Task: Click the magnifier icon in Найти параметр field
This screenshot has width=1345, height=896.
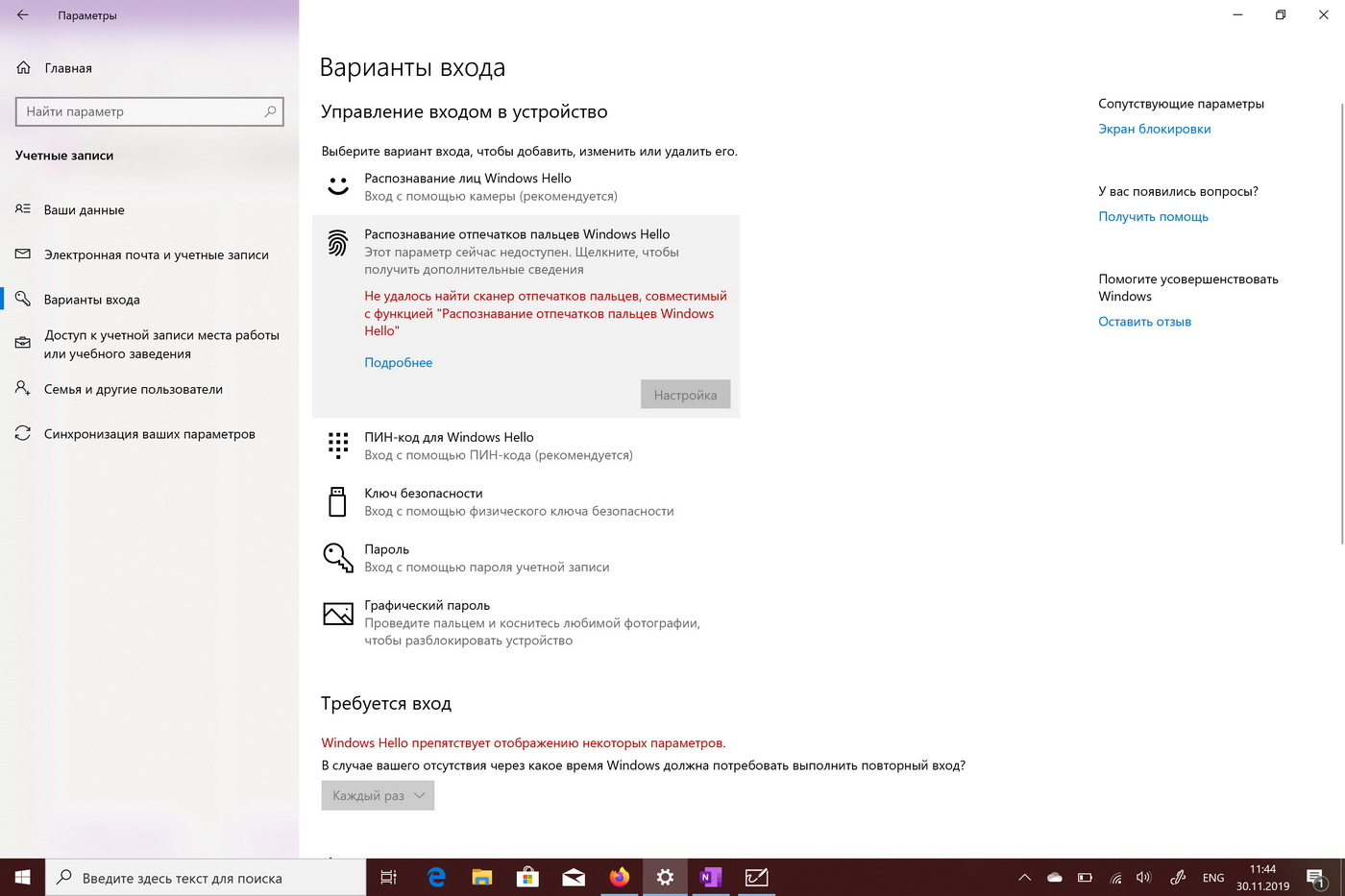Action: click(x=270, y=111)
